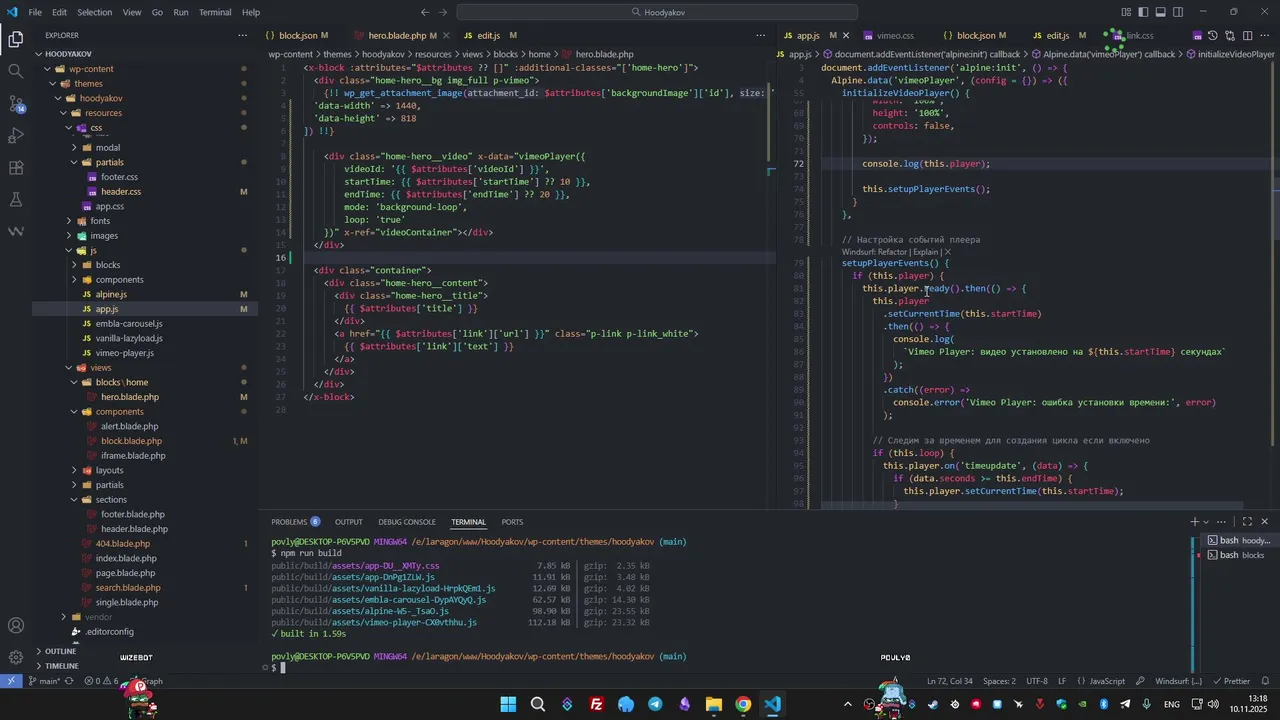
Task: Open the File menu
Action: pyautogui.click(x=35, y=12)
